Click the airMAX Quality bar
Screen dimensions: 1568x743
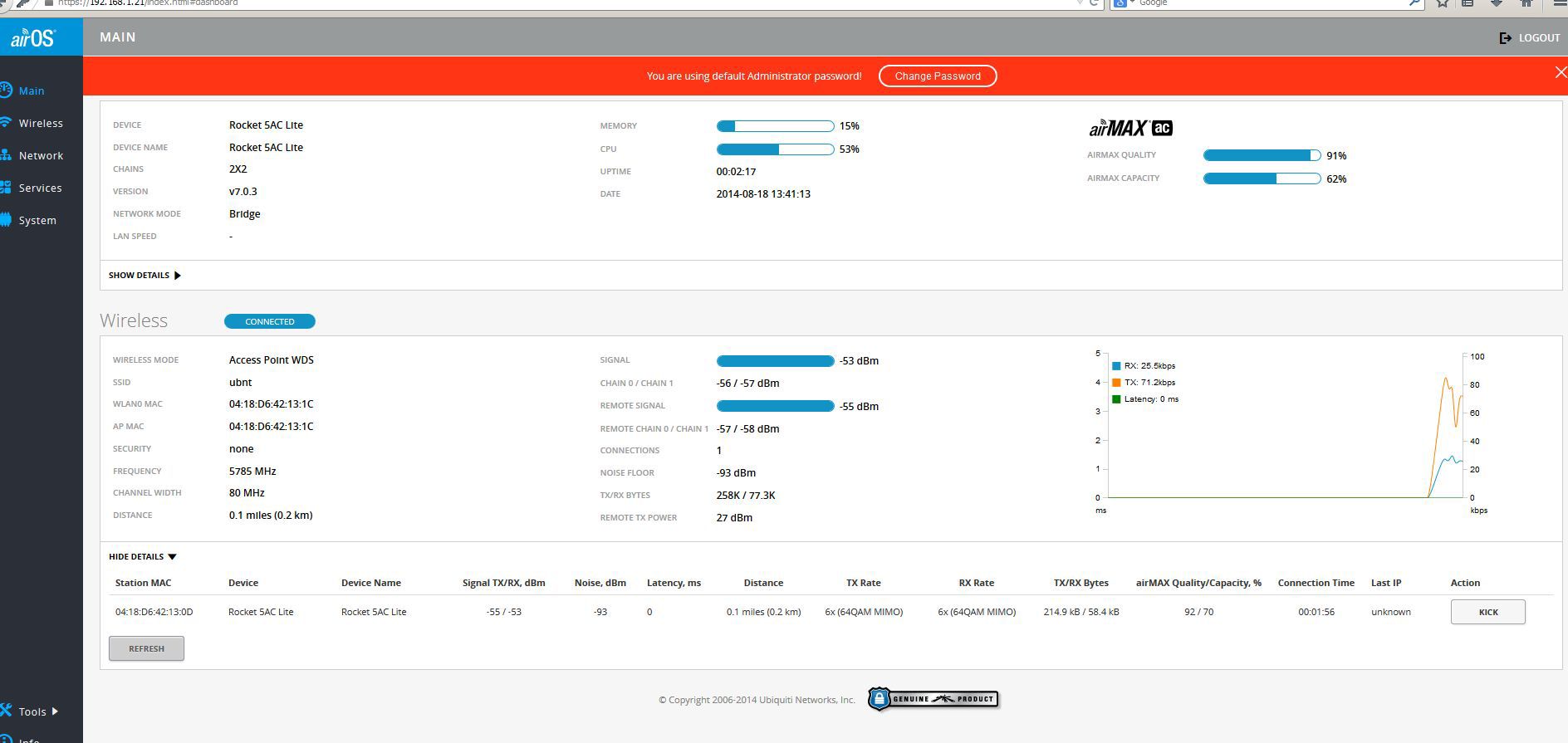click(x=1262, y=155)
